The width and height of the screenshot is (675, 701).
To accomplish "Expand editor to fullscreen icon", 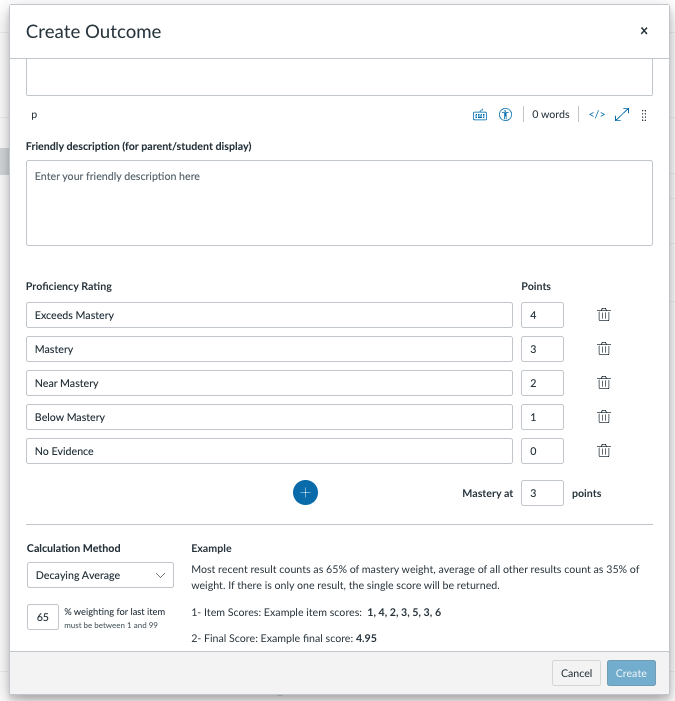I will pyautogui.click(x=622, y=114).
